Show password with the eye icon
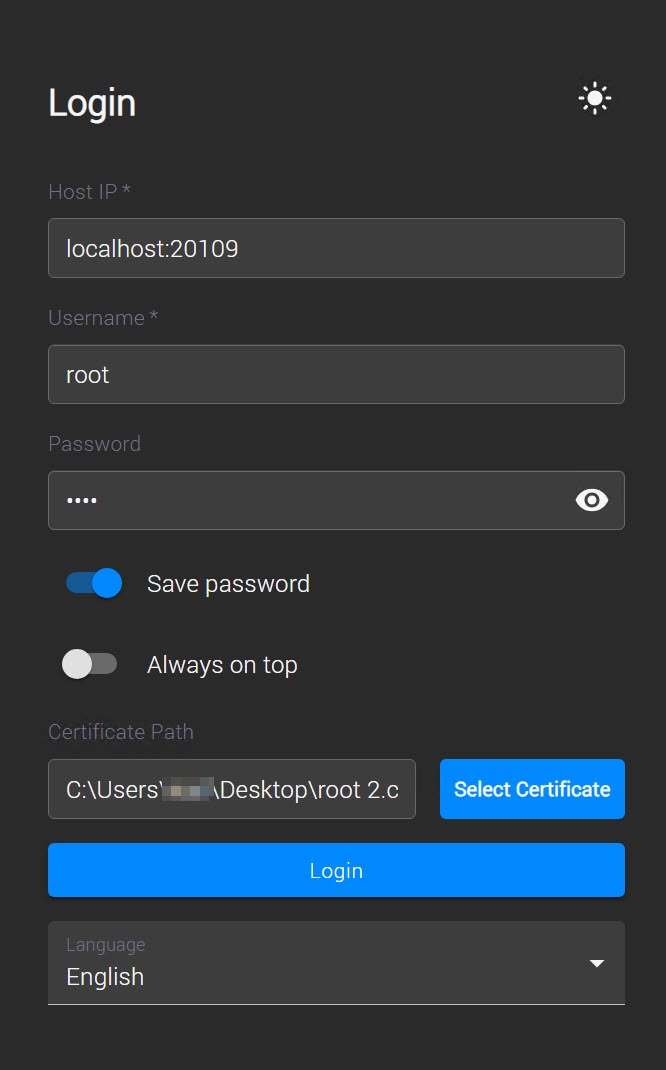 pyautogui.click(x=592, y=500)
